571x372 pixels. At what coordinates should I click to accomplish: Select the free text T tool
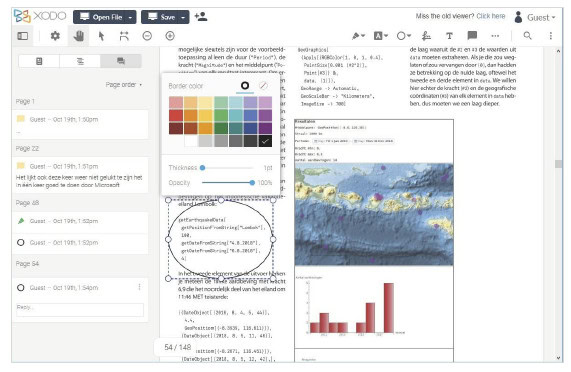pos(449,36)
